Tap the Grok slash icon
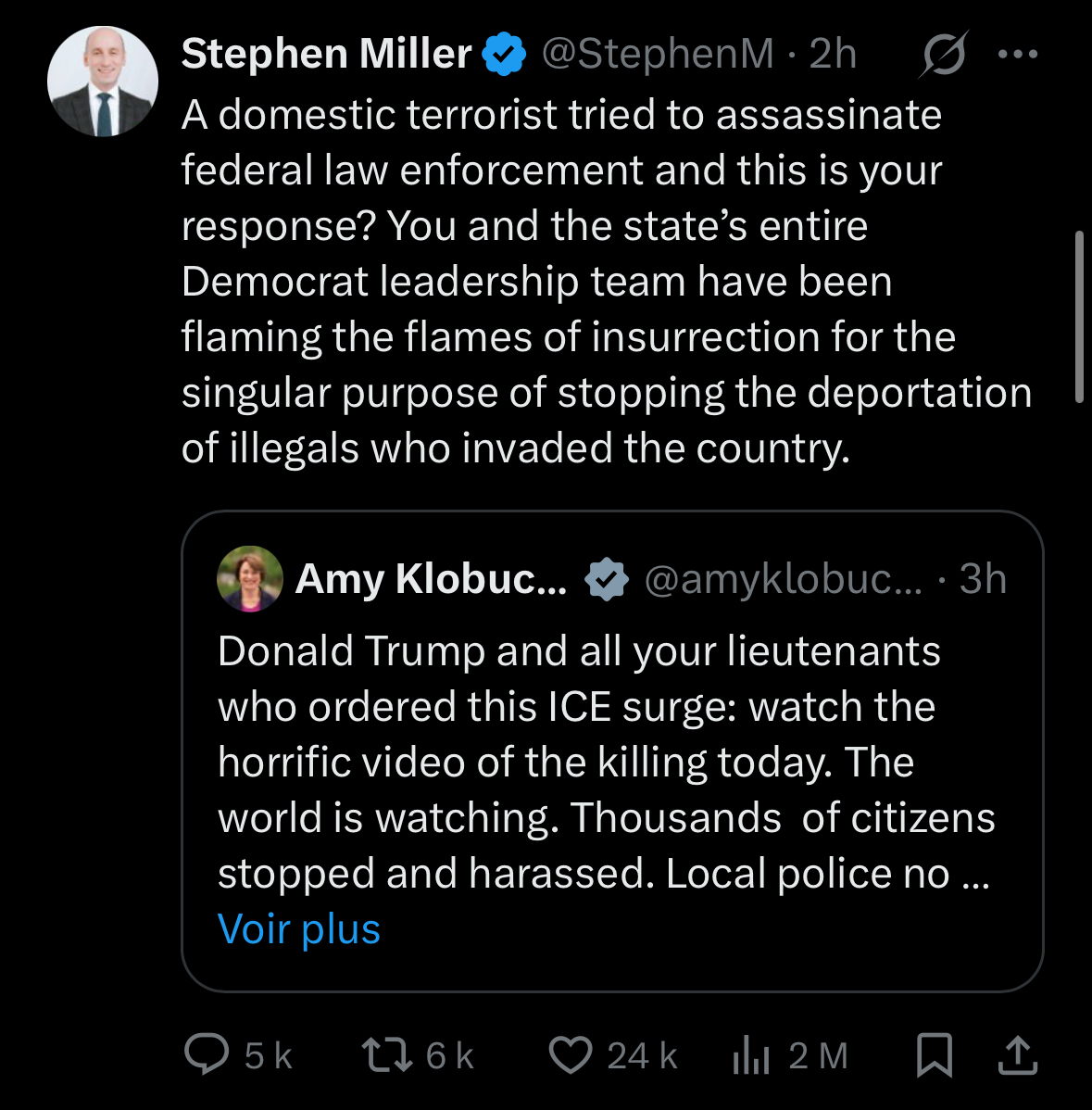This screenshot has width=1092, height=1110. point(944,55)
